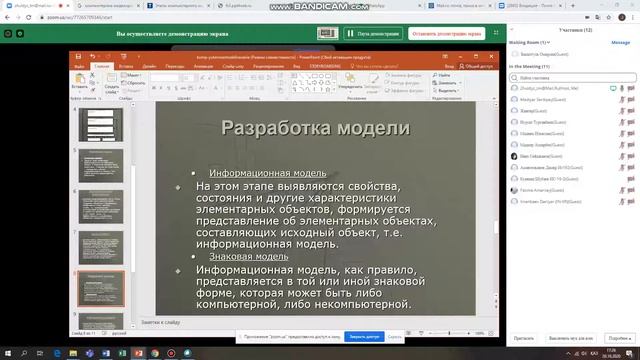The height and width of the screenshot is (360, 640).
Task: Select slide 6 thumbnail
Action: coord(101,207)
